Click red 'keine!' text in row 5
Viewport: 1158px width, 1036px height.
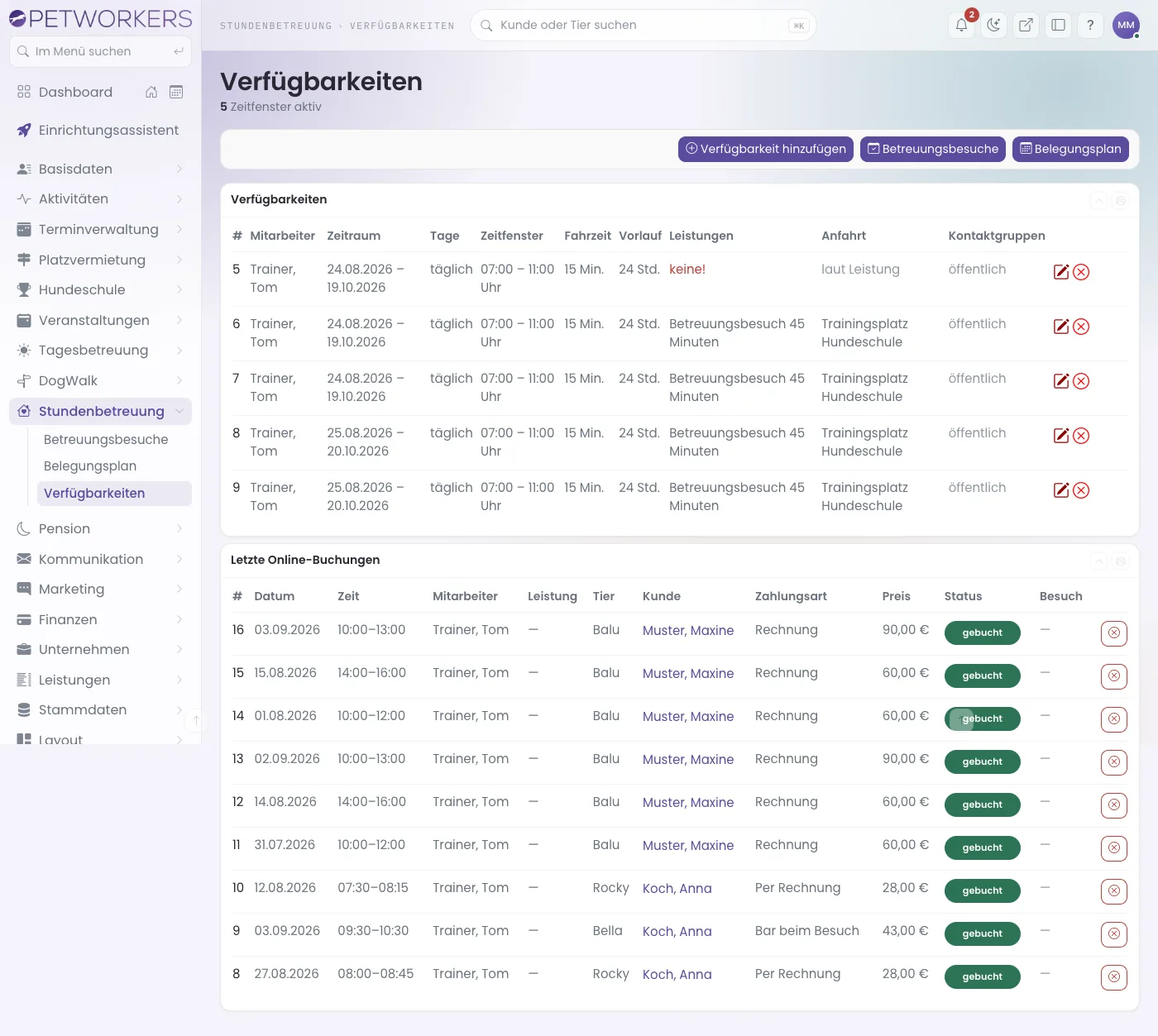pyautogui.click(x=687, y=270)
